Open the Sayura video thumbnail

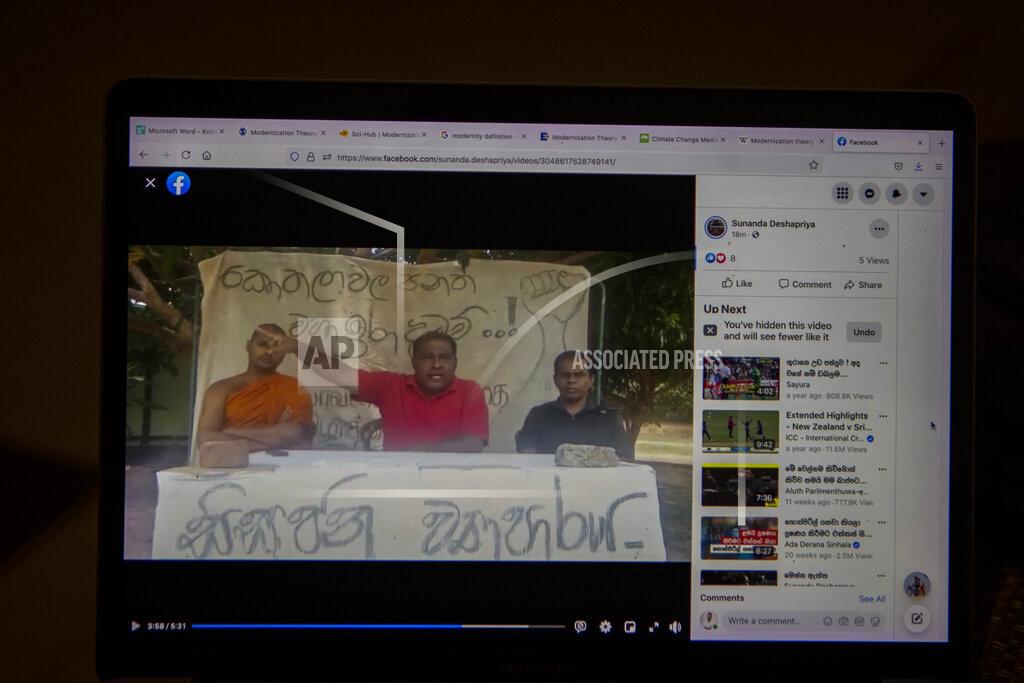point(741,378)
